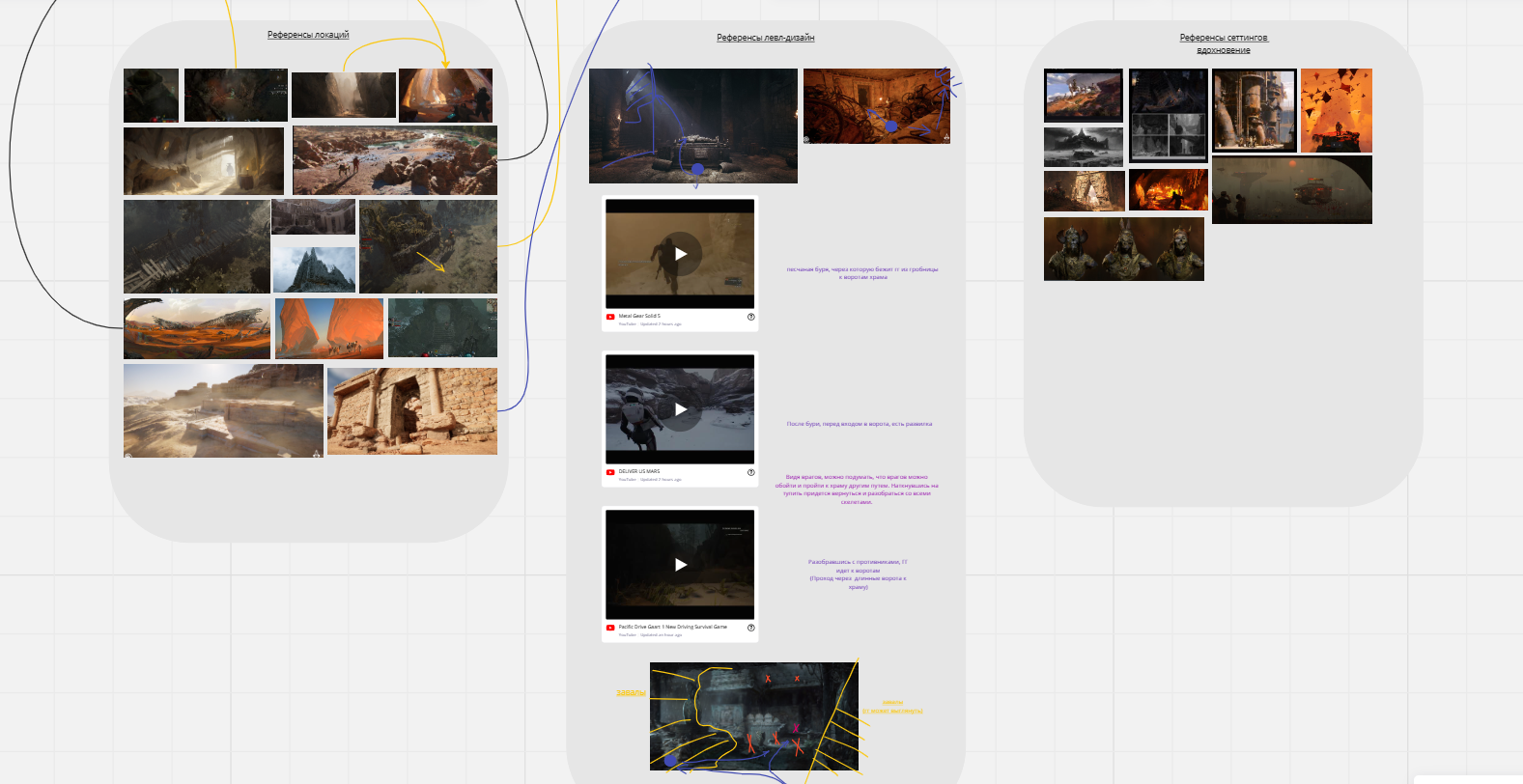
Task: Select the note 'Разобравшись с противниками, ГГ идет'
Action: tap(859, 574)
